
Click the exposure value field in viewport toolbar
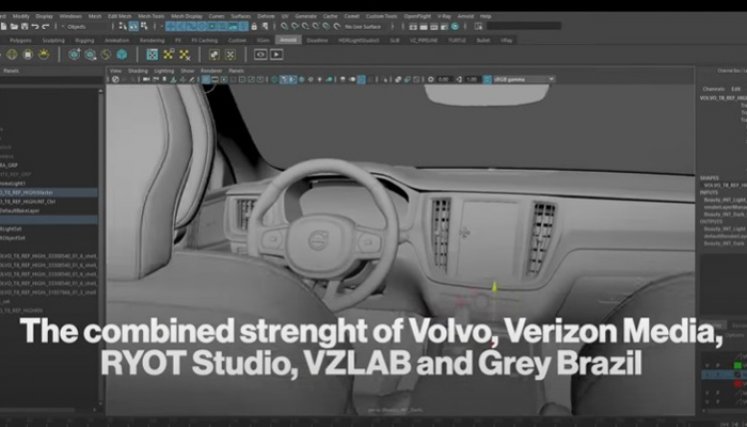point(444,80)
